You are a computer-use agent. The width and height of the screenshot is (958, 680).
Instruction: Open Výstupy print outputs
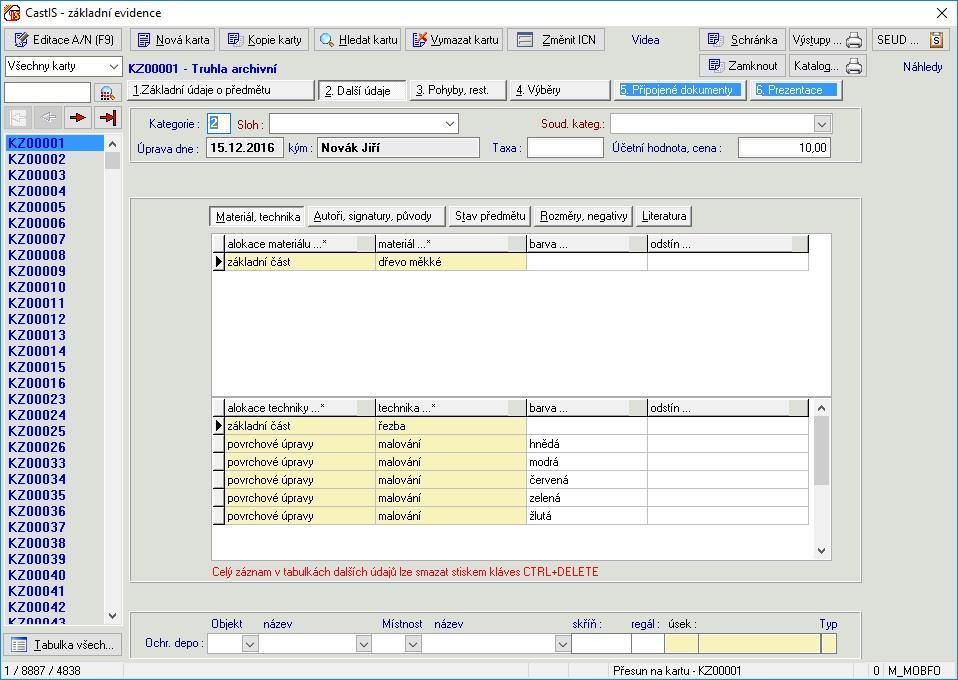[827, 40]
